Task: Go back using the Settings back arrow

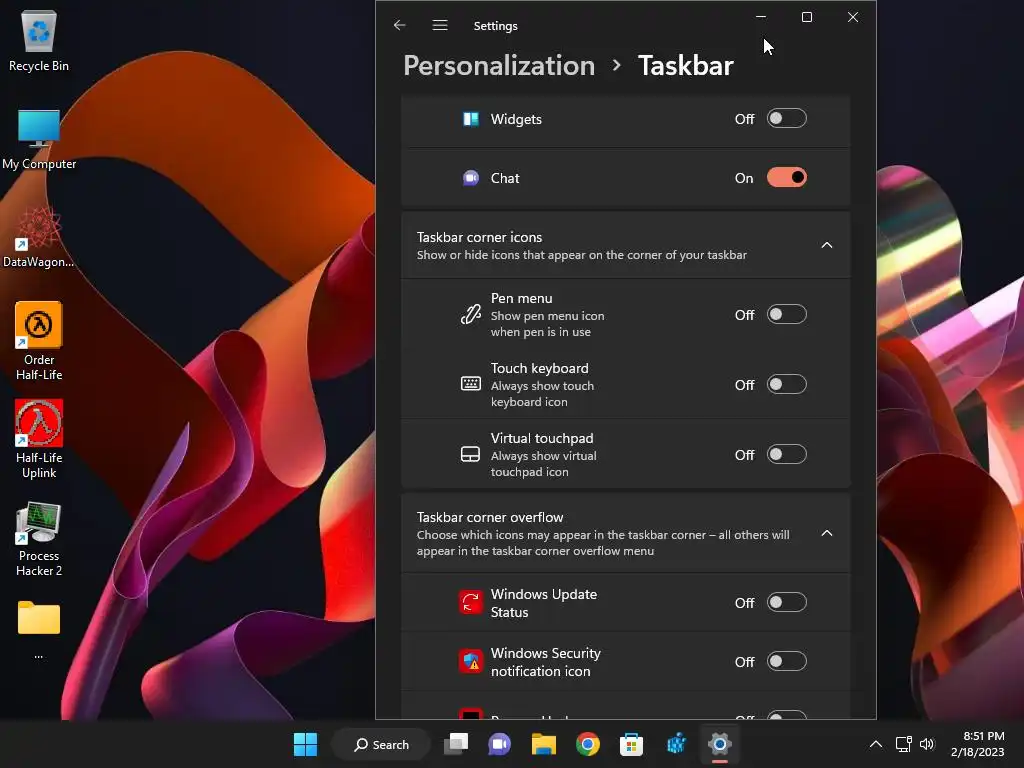Action: coord(400,25)
